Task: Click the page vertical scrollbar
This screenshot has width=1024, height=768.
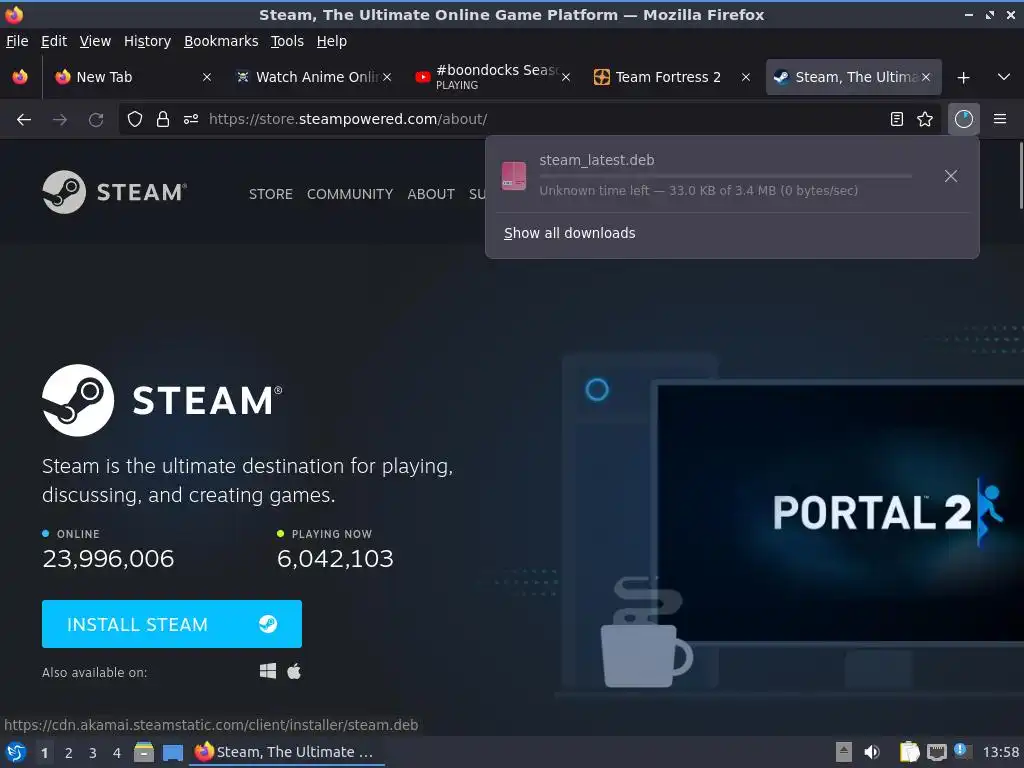Action: (1020, 176)
